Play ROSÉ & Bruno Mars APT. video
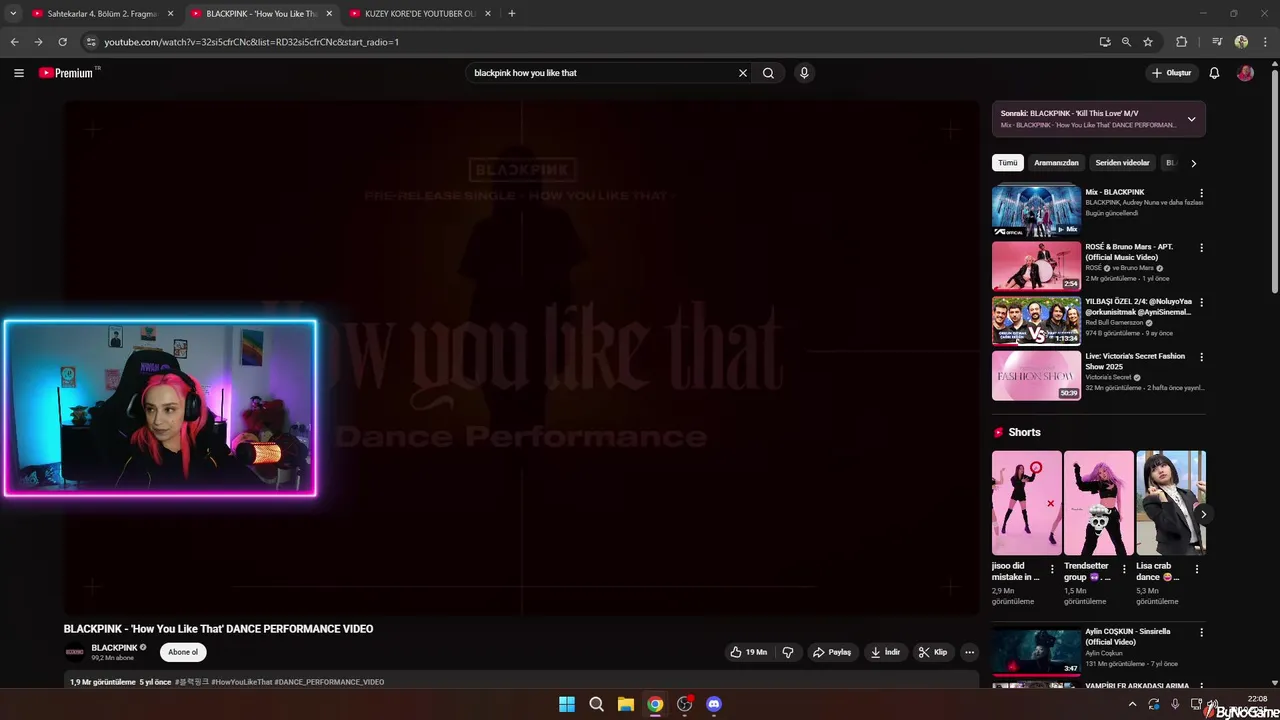This screenshot has height=720, width=1280. click(1036, 266)
